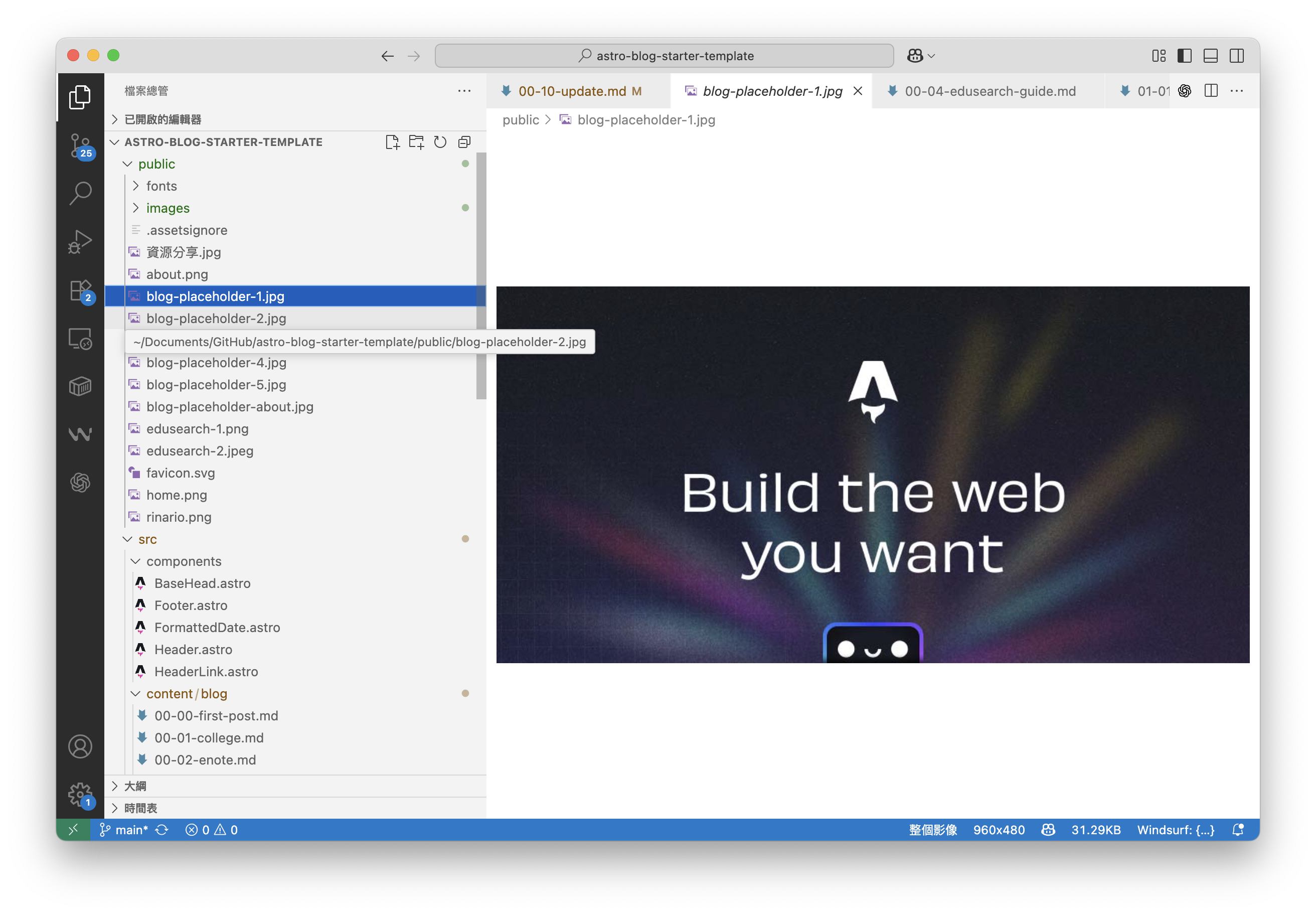Toggle the primary side bar
Viewport: 1316px width, 915px height.
click(1184, 56)
